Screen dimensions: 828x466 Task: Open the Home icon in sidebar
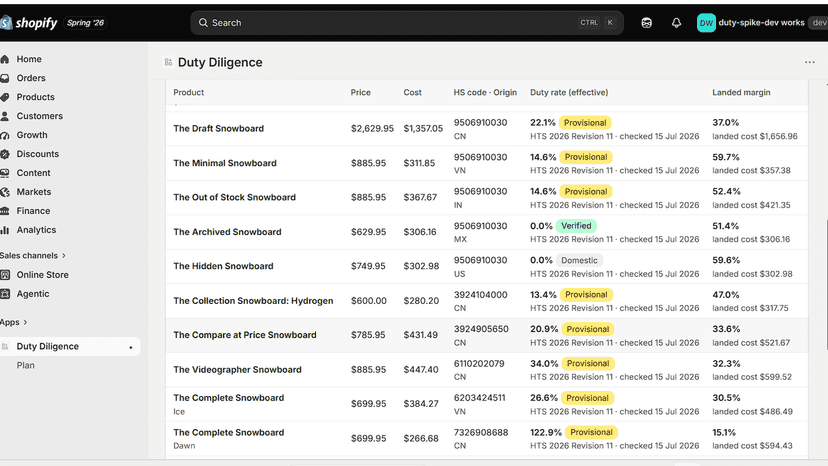click(x=5, y=59)
